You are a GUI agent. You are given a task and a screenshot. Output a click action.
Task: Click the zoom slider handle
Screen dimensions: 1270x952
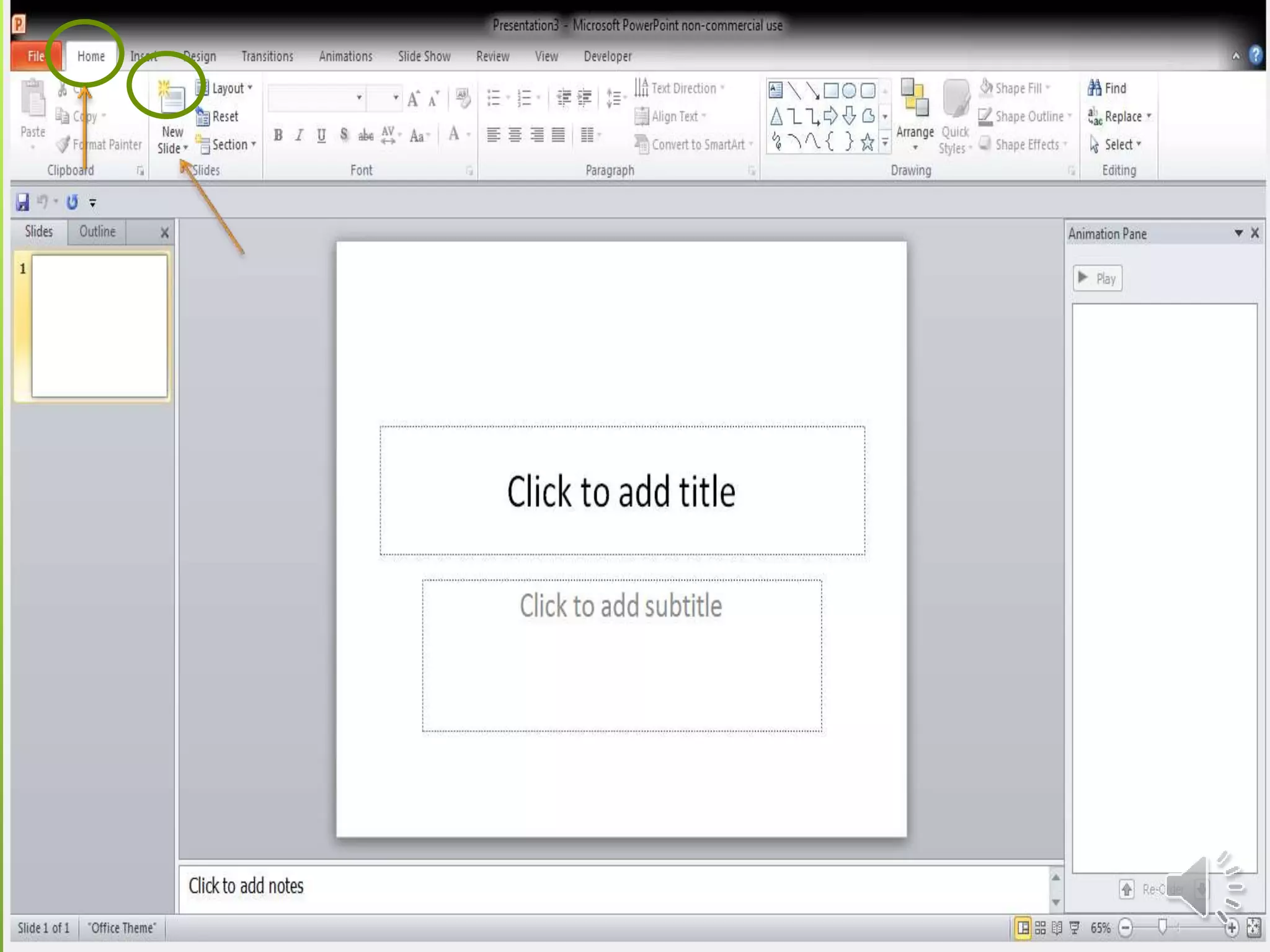tap(1163, 927)
